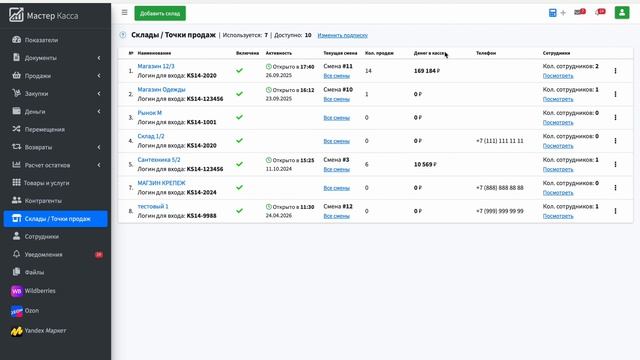Open Файлы in the sidebar
Screen dimensions: 640x360
56,272
